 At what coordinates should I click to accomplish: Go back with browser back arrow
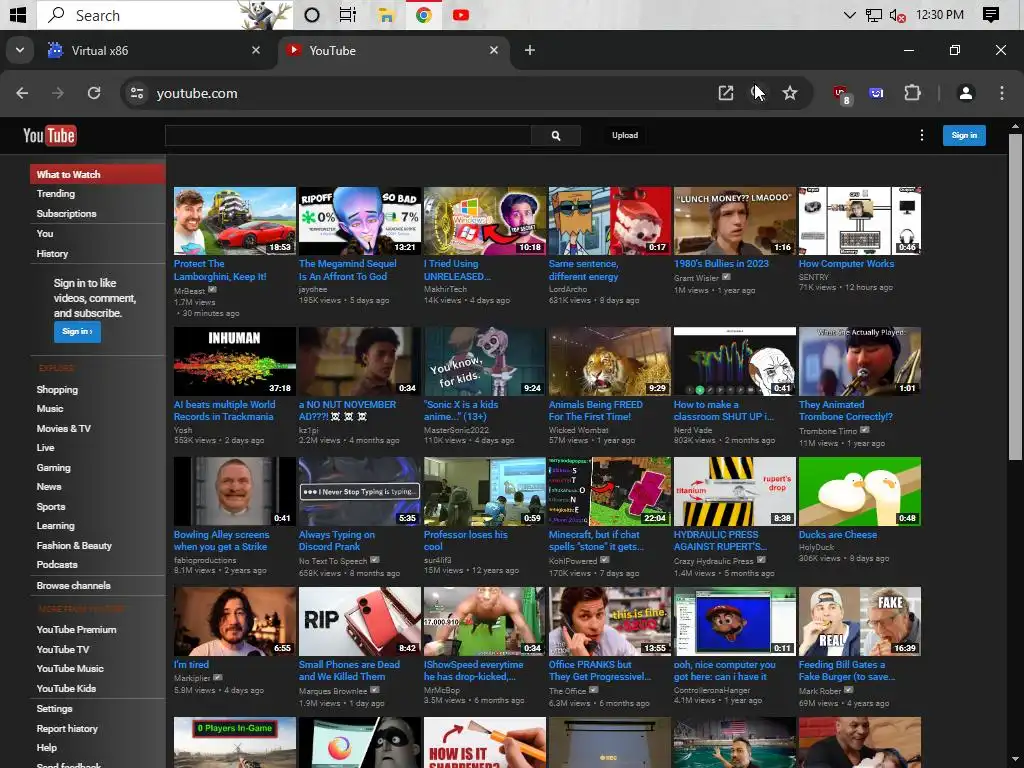pyautogui.click(x=22, y=93)
